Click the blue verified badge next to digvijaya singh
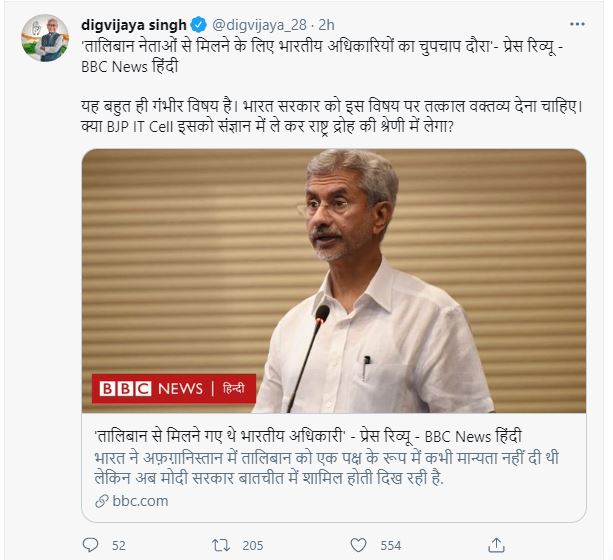The image size is (613, 560). (x=199, y=25)
